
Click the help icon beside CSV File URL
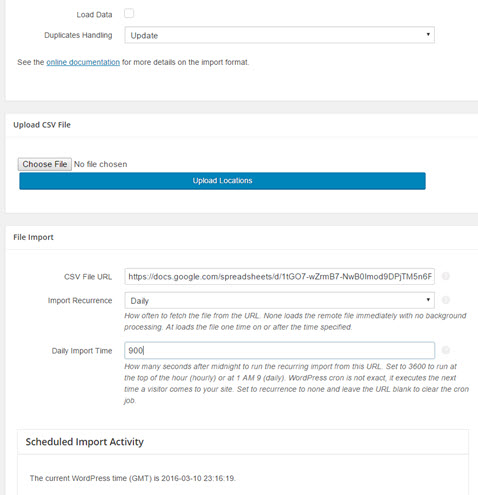click(446, 276)
